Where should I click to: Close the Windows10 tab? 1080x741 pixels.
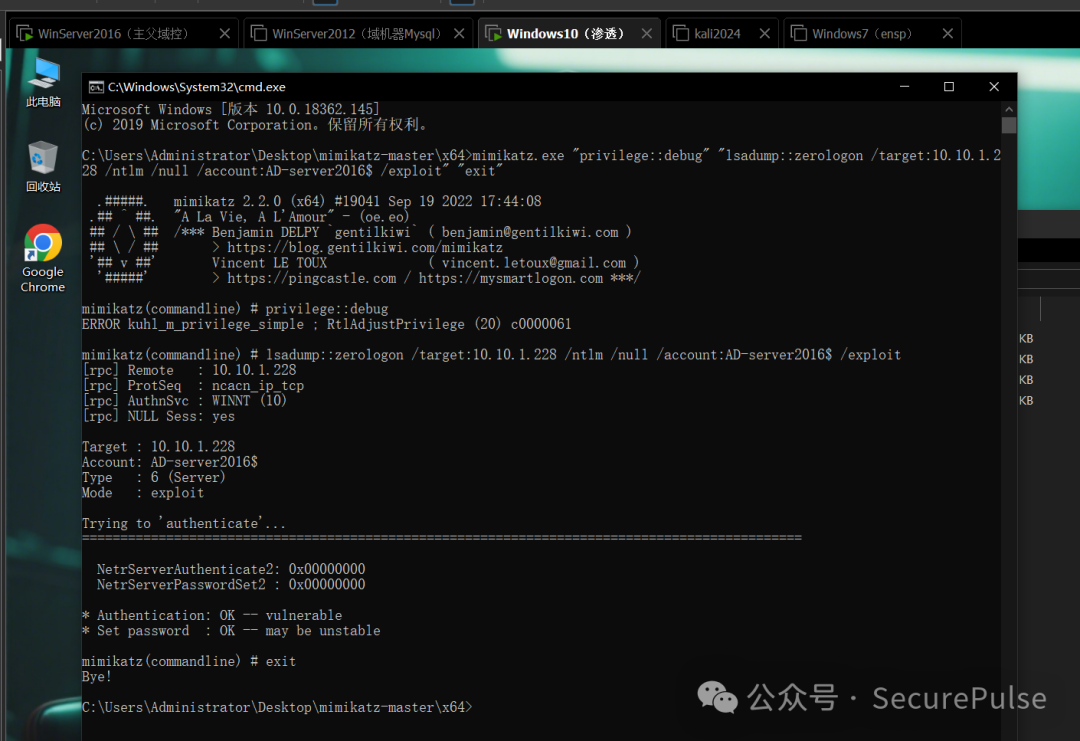647,34
